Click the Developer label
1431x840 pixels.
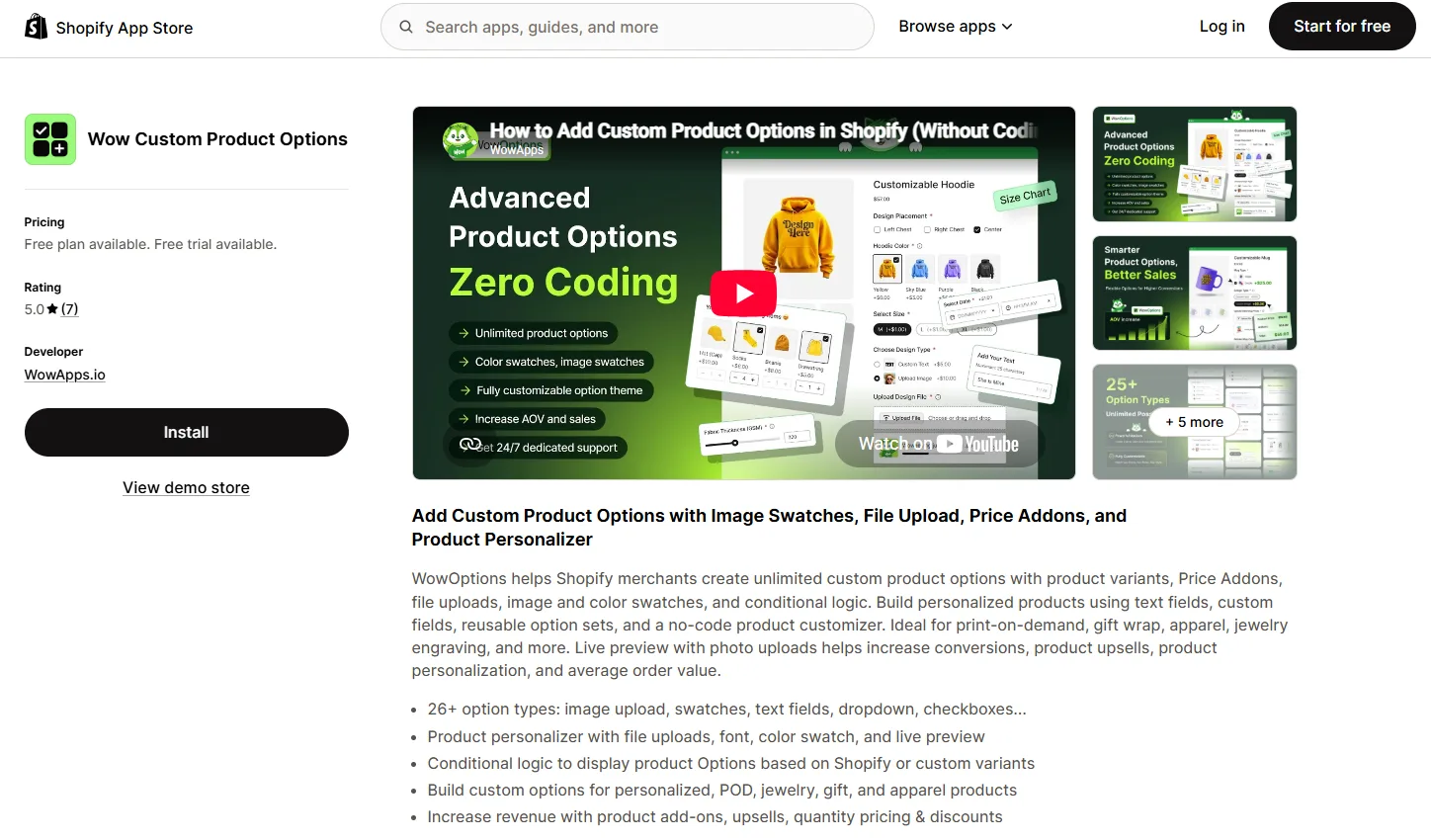(53, 352)
